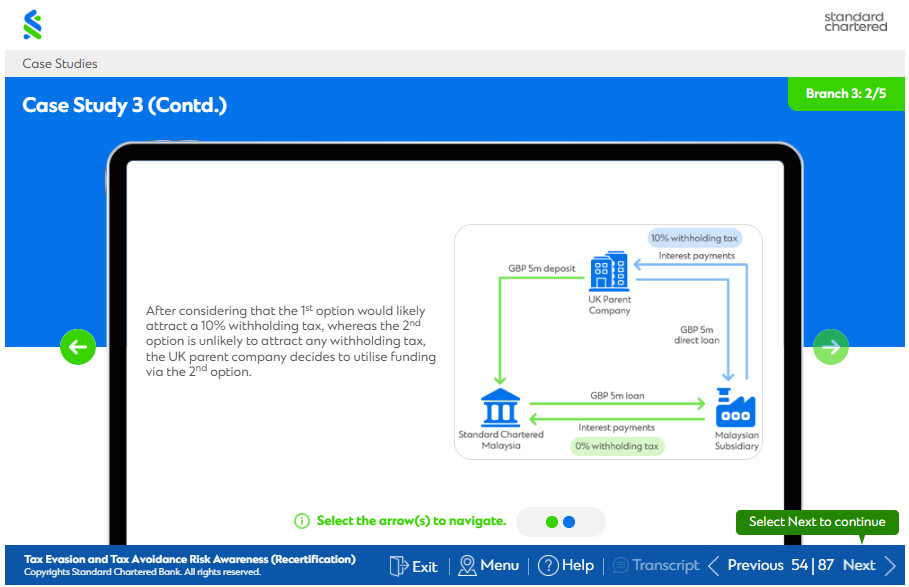Click the 'GBP 5m deposit' label
909x587 pixels.
[x=541, y=269]
